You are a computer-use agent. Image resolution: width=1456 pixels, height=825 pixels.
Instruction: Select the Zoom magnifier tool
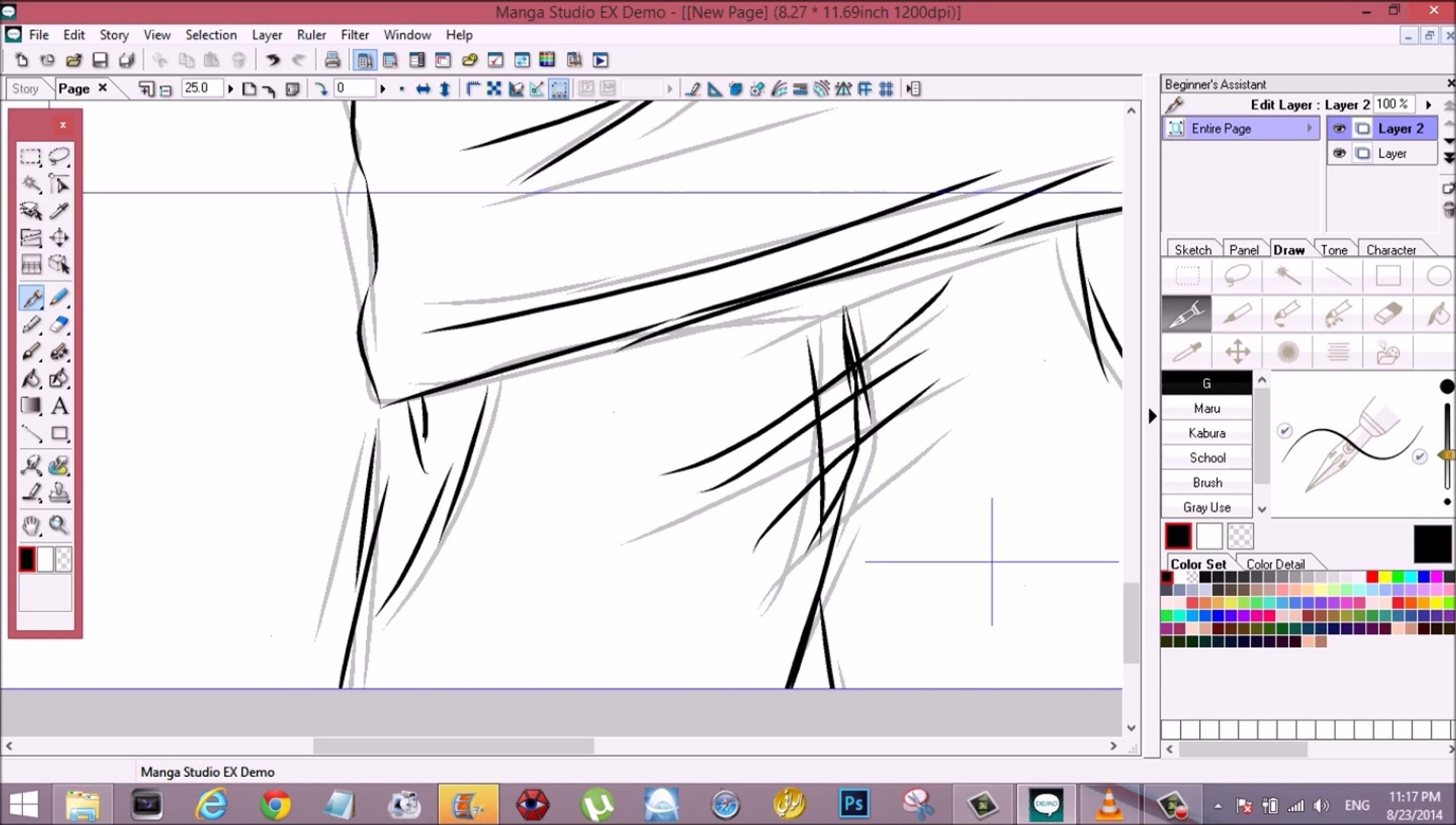tap(60, 526)
